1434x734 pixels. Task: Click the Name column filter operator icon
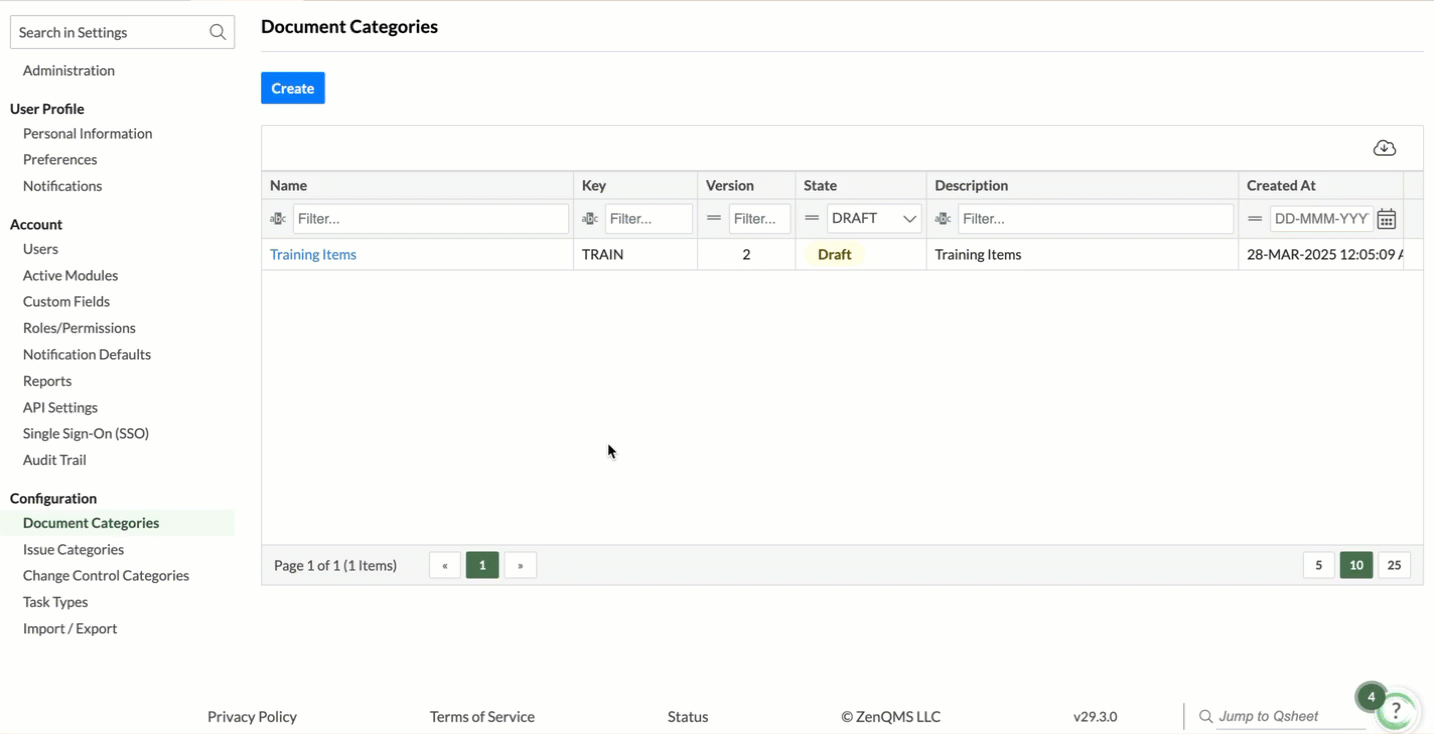click(278, 219)
